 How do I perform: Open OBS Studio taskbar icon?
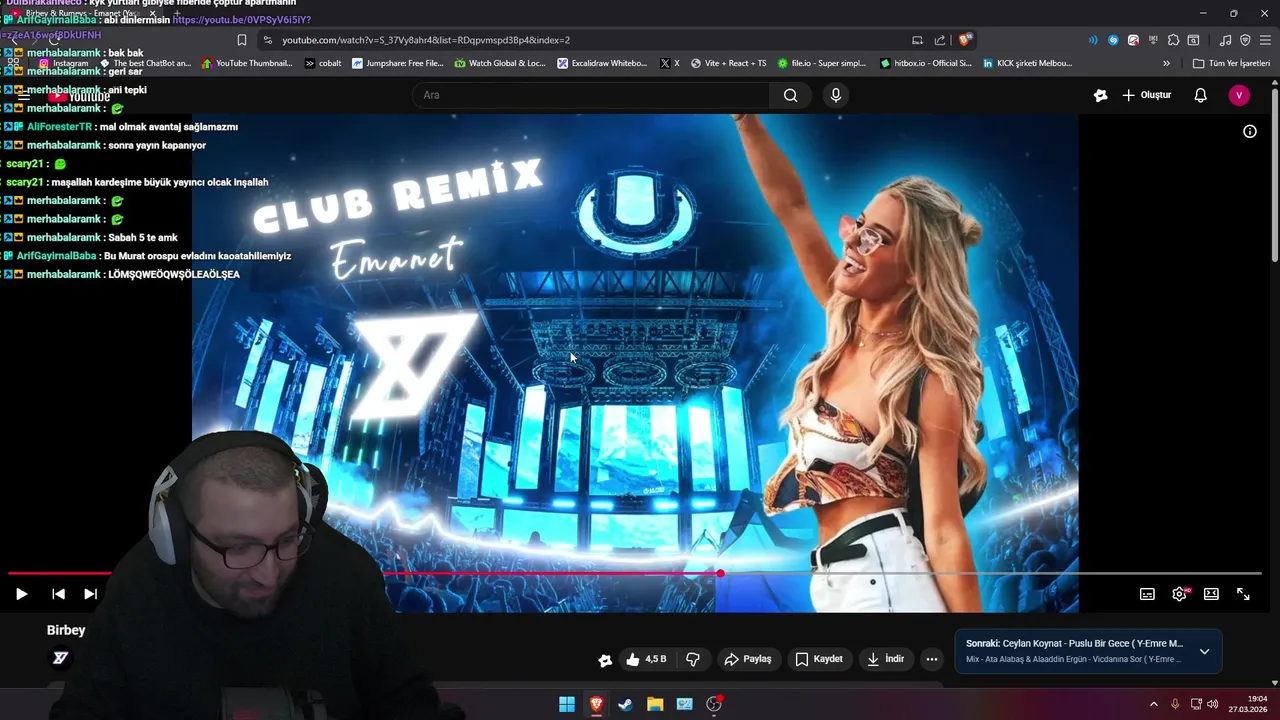[x=714, y=704]
